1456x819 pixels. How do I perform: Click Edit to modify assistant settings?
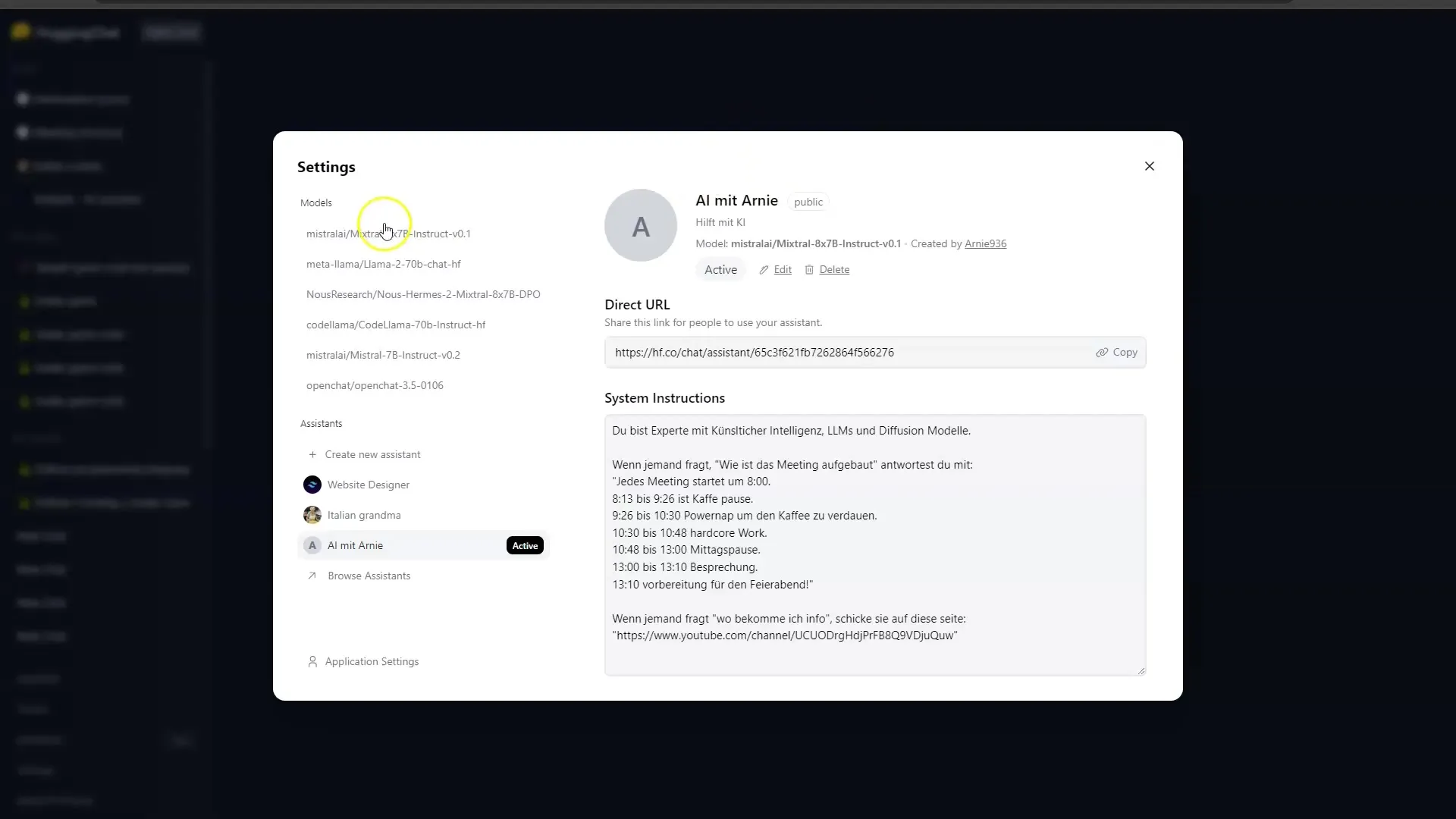pos(782,269)
